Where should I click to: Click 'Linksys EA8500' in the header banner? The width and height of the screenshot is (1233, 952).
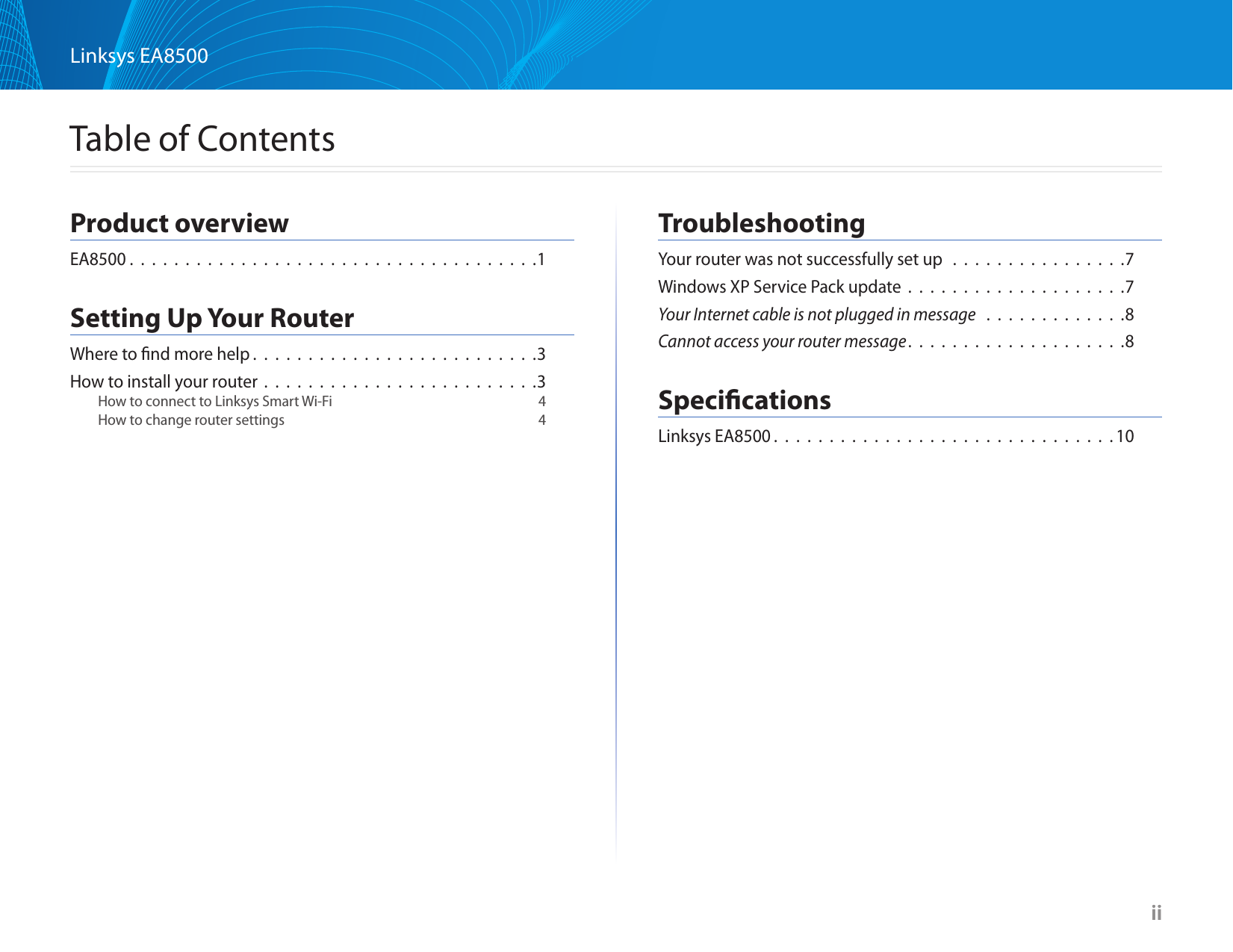click(x=139, y=55)
